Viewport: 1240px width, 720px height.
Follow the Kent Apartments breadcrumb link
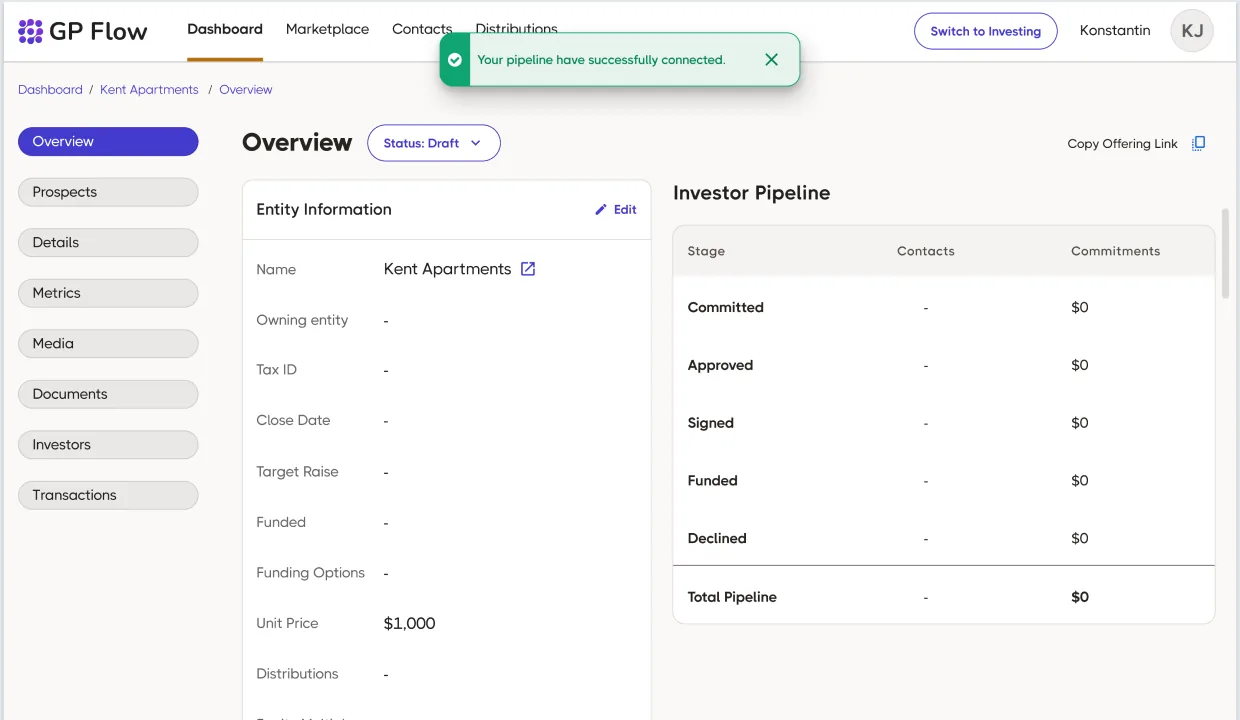149,90
